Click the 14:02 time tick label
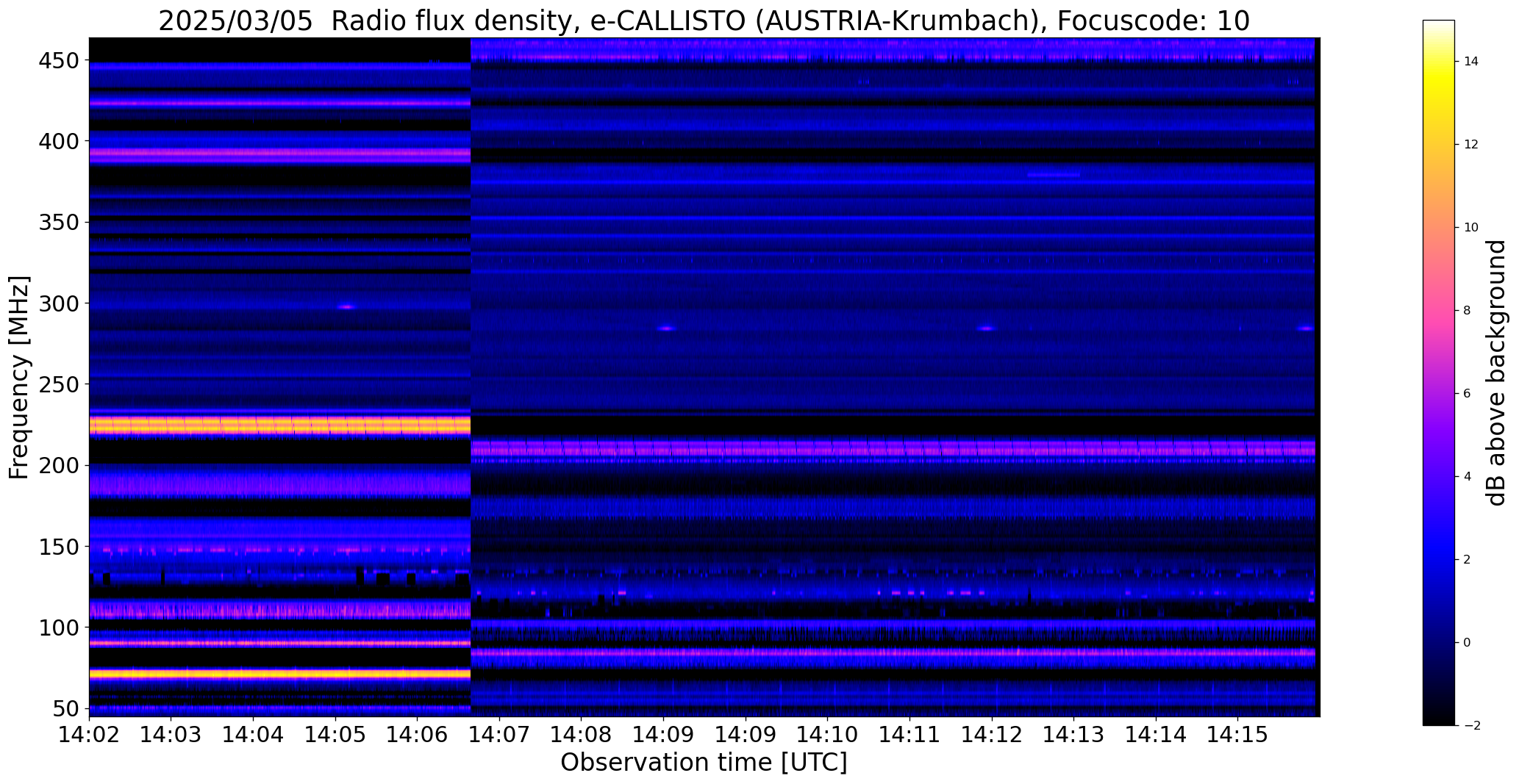 click(x=90, y=734)
